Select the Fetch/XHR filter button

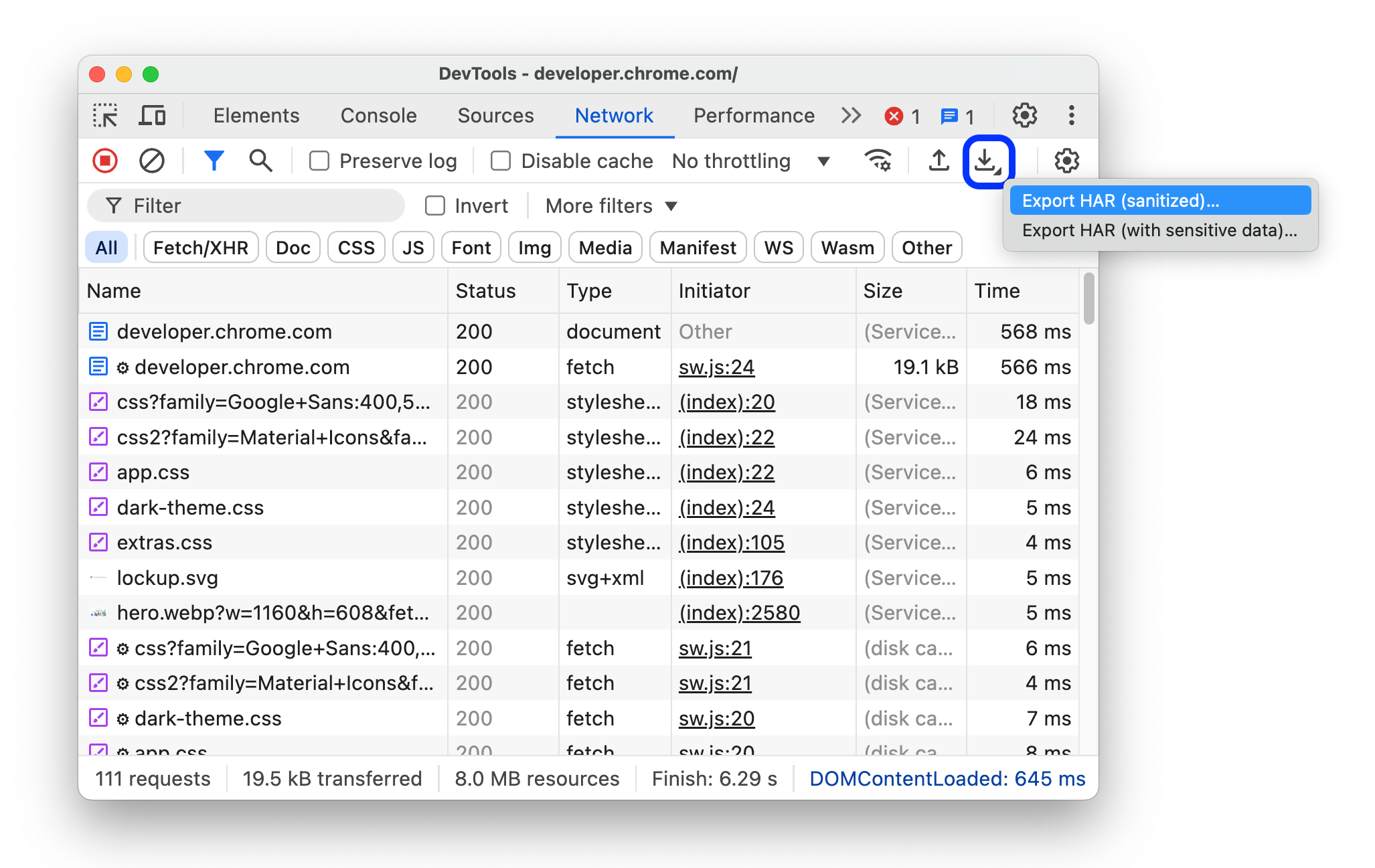tap(199, 246)
